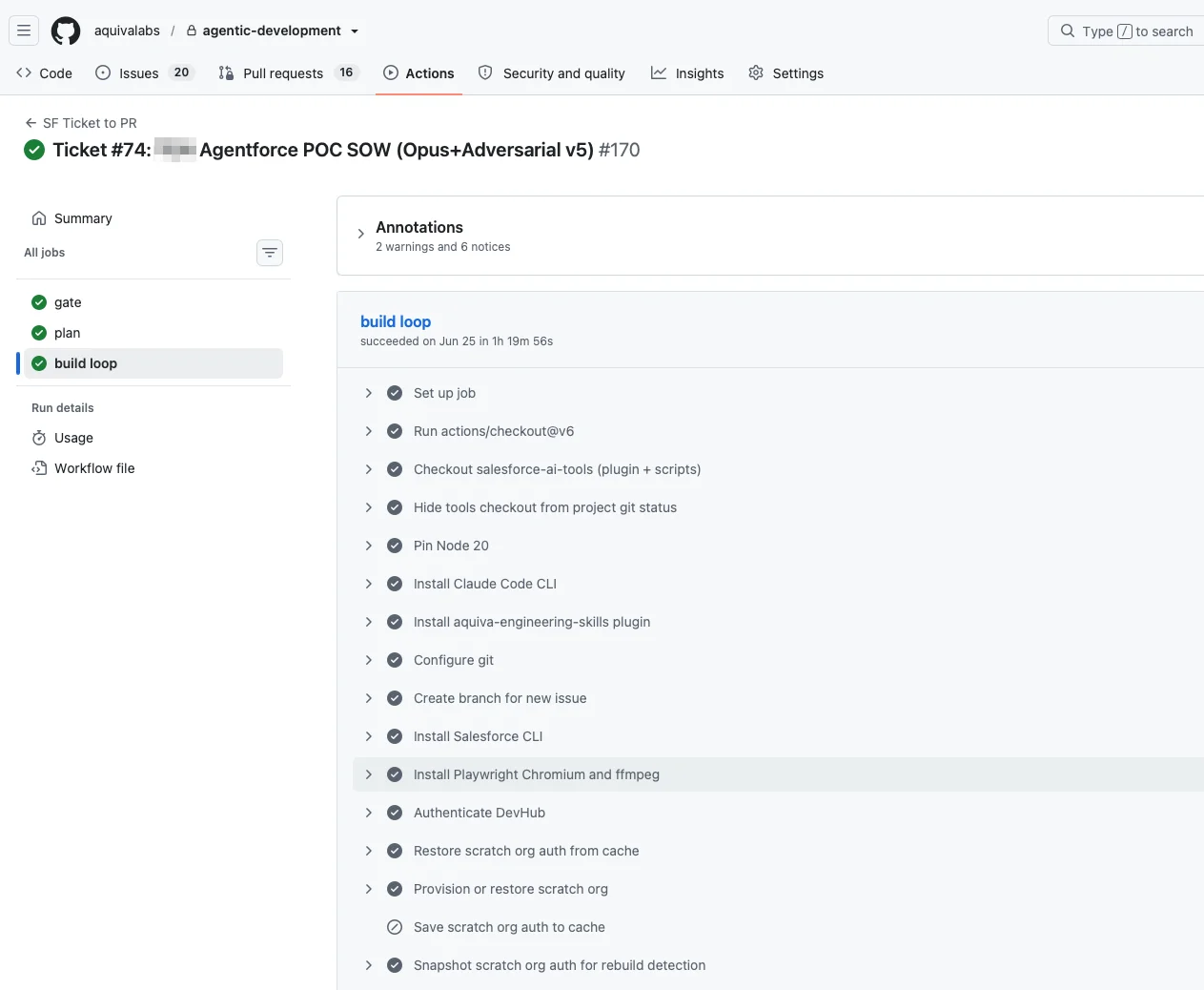The width and height of the screenshot is (1204, 990).
Task: Click the green success icon next to gate
Action: (x=39, y=302)
